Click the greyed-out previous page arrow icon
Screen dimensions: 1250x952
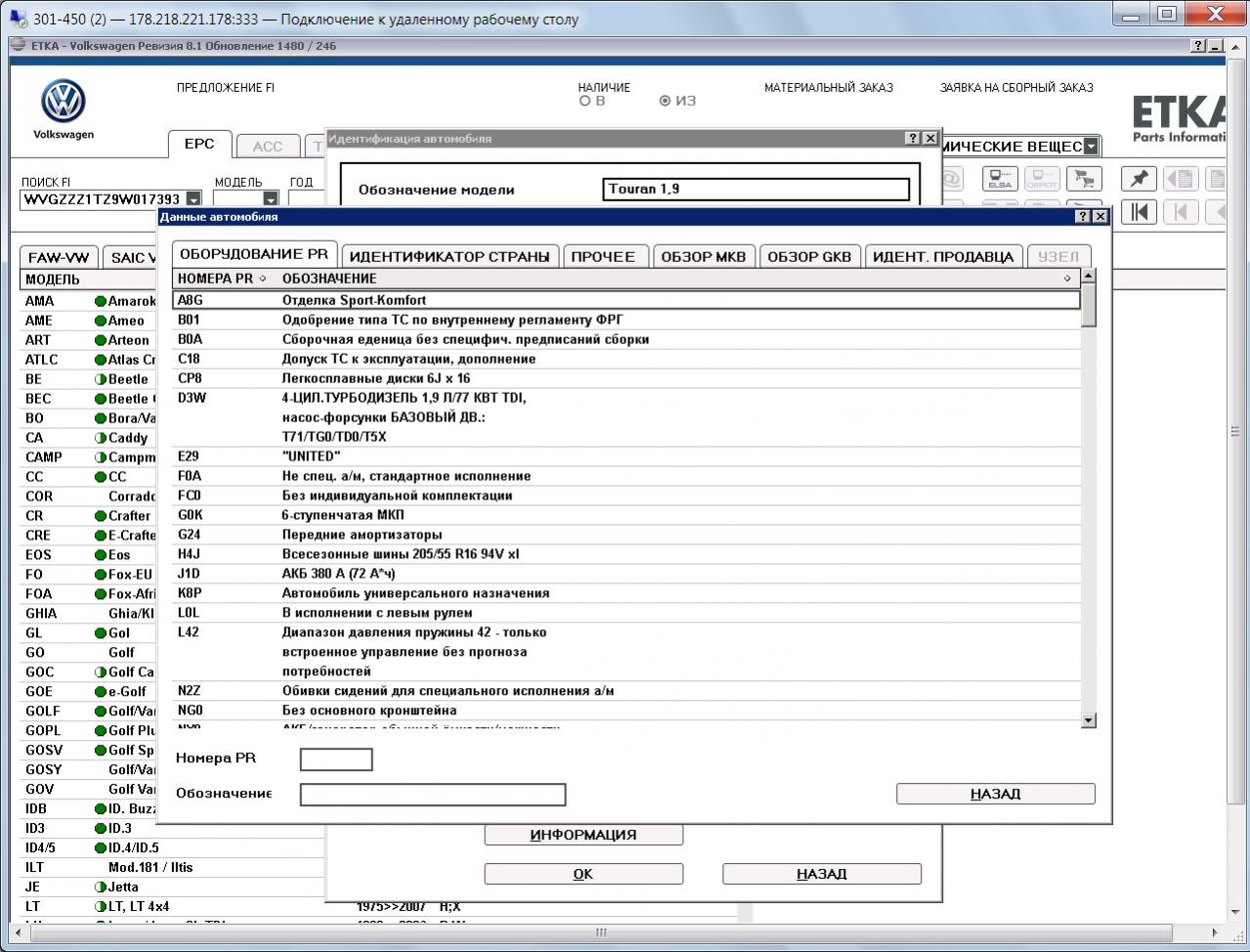pyautogui.click(x=1181, y=211)
